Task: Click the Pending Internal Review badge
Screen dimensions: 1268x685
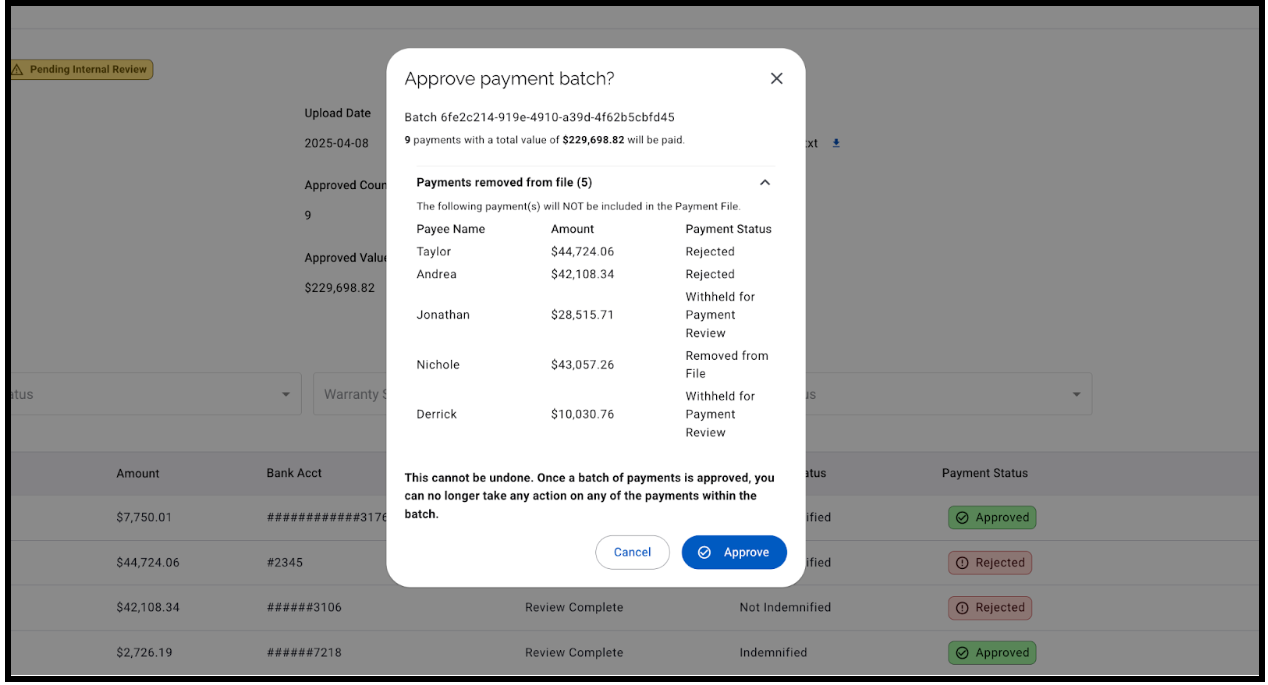Action: (80, 70)
